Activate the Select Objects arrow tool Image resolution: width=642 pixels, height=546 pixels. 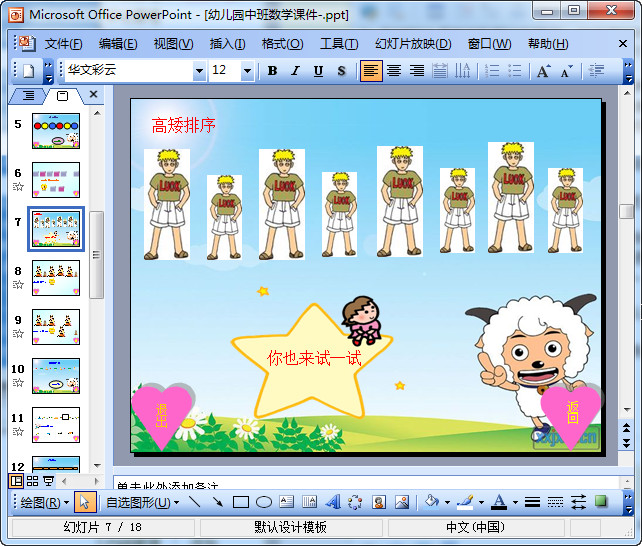tap(85, 502)
